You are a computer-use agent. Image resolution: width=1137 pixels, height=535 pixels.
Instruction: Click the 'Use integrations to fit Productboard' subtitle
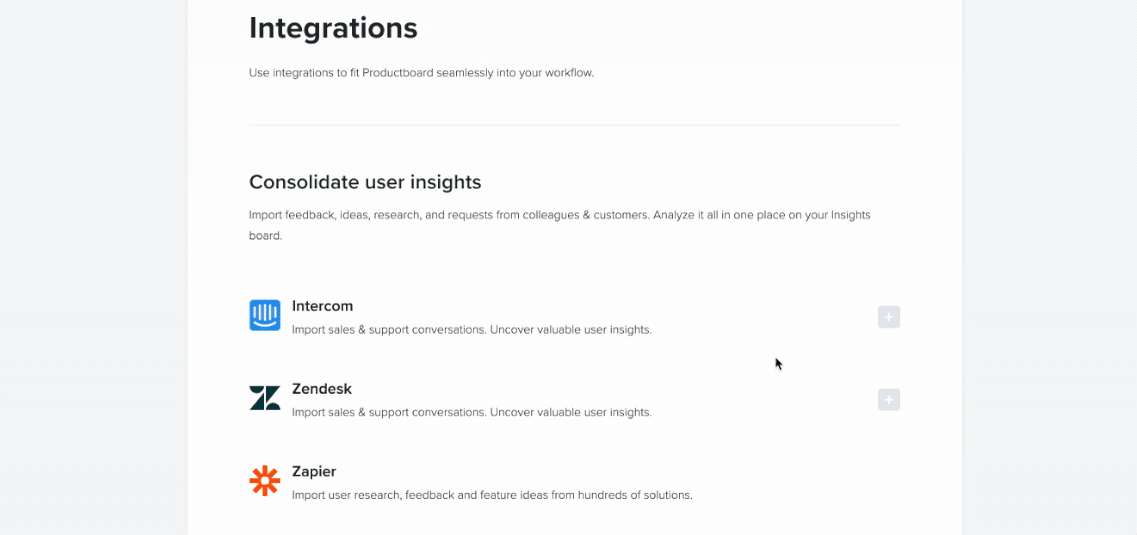tap(421, 73)
